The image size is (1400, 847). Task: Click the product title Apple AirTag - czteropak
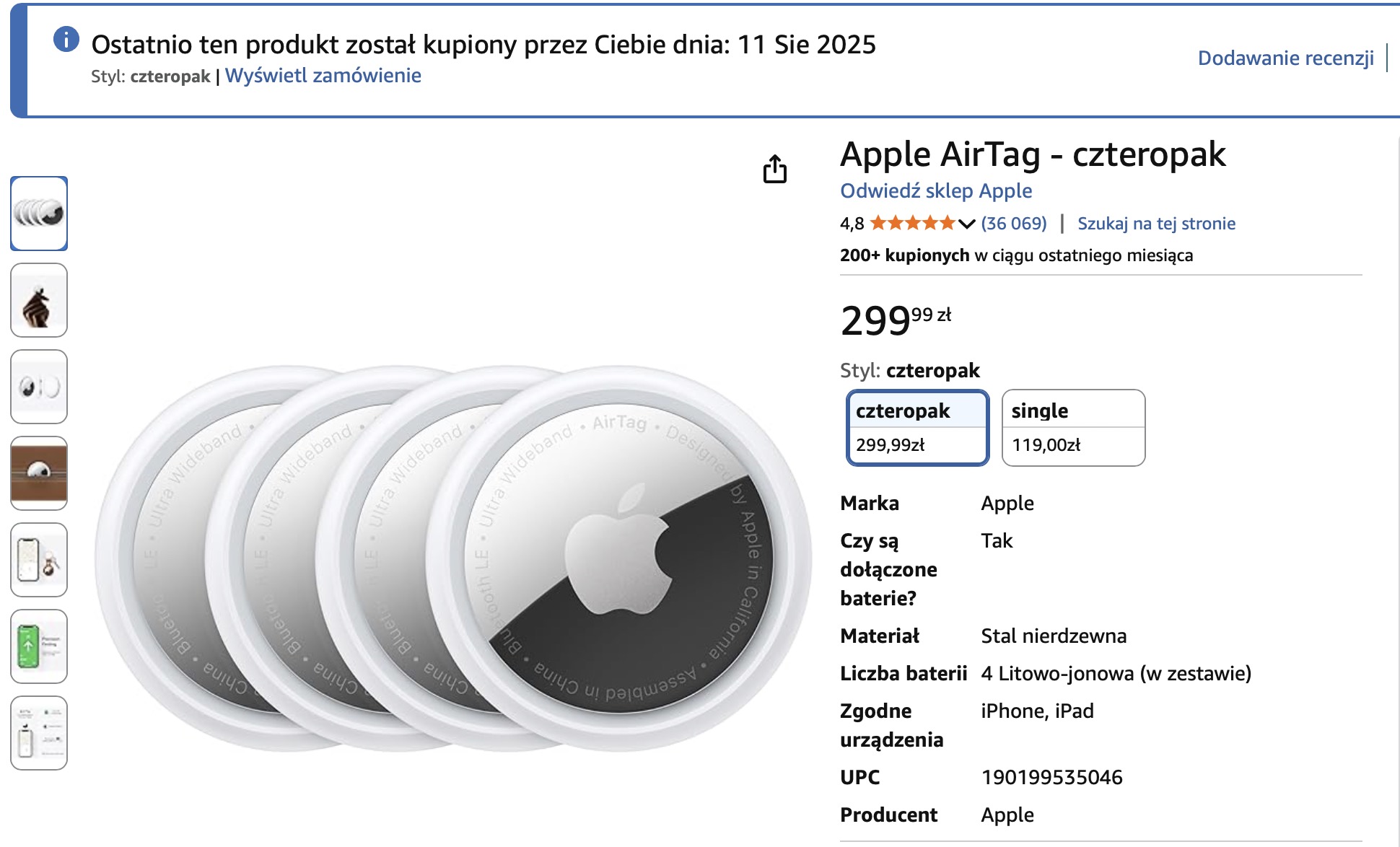coord(1033,154)
